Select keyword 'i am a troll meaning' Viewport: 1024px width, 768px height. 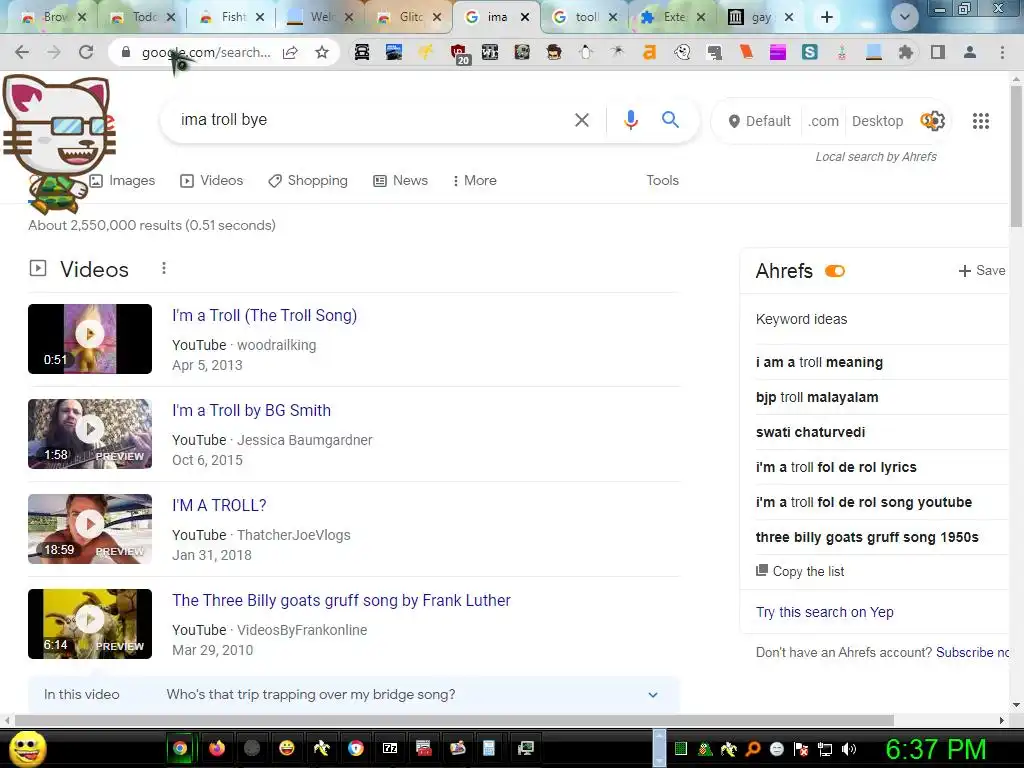coord(819,362)
